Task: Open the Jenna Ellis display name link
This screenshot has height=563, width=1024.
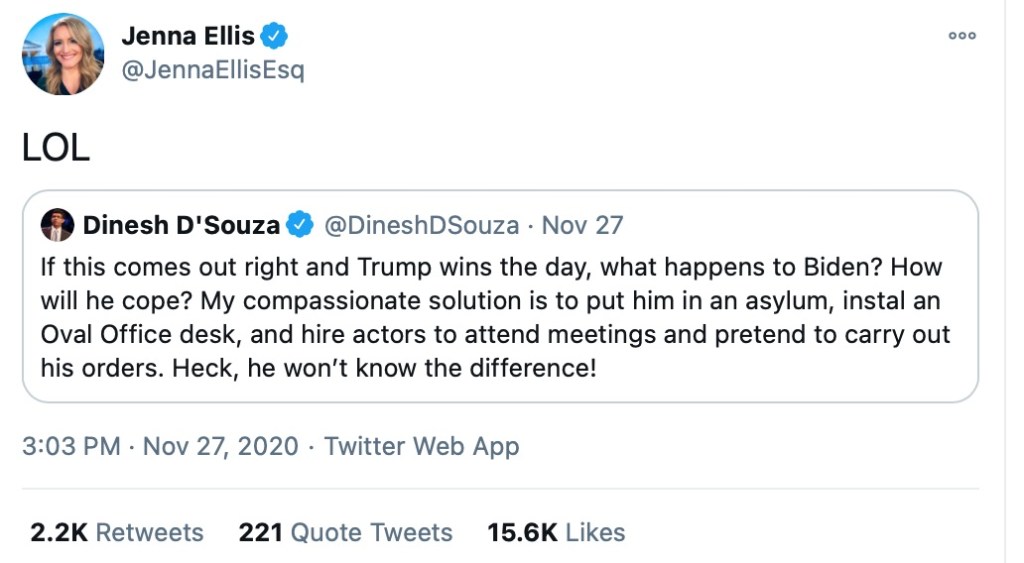Action: click(187, 36)
